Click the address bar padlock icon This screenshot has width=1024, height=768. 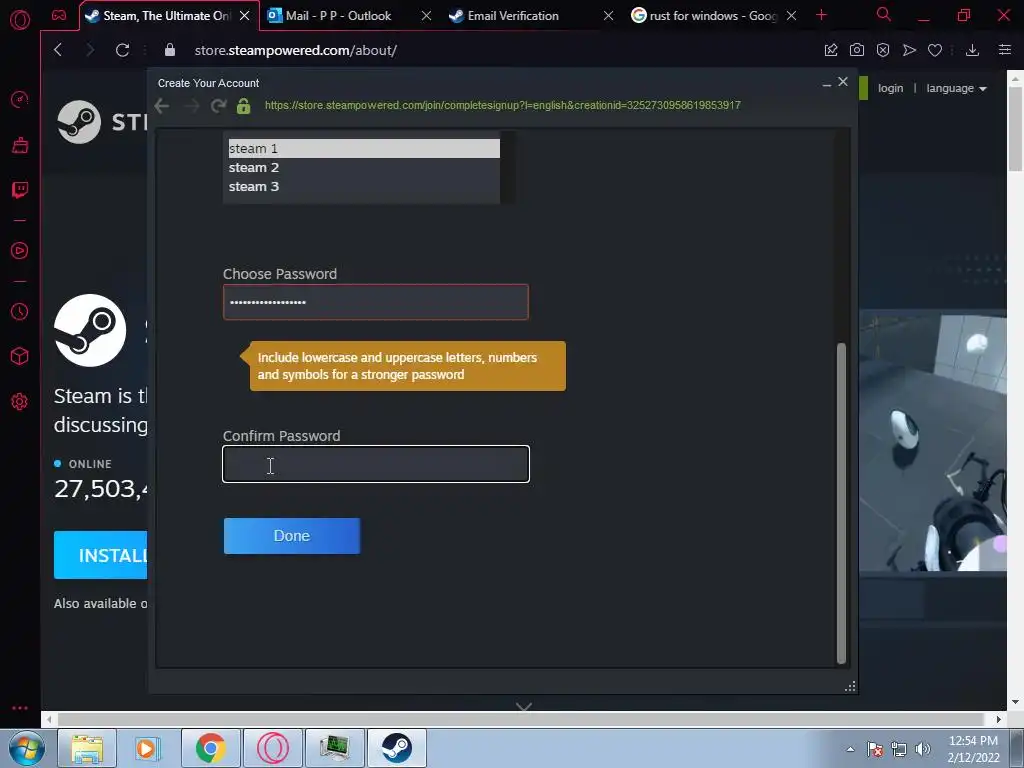coord(170,50)
